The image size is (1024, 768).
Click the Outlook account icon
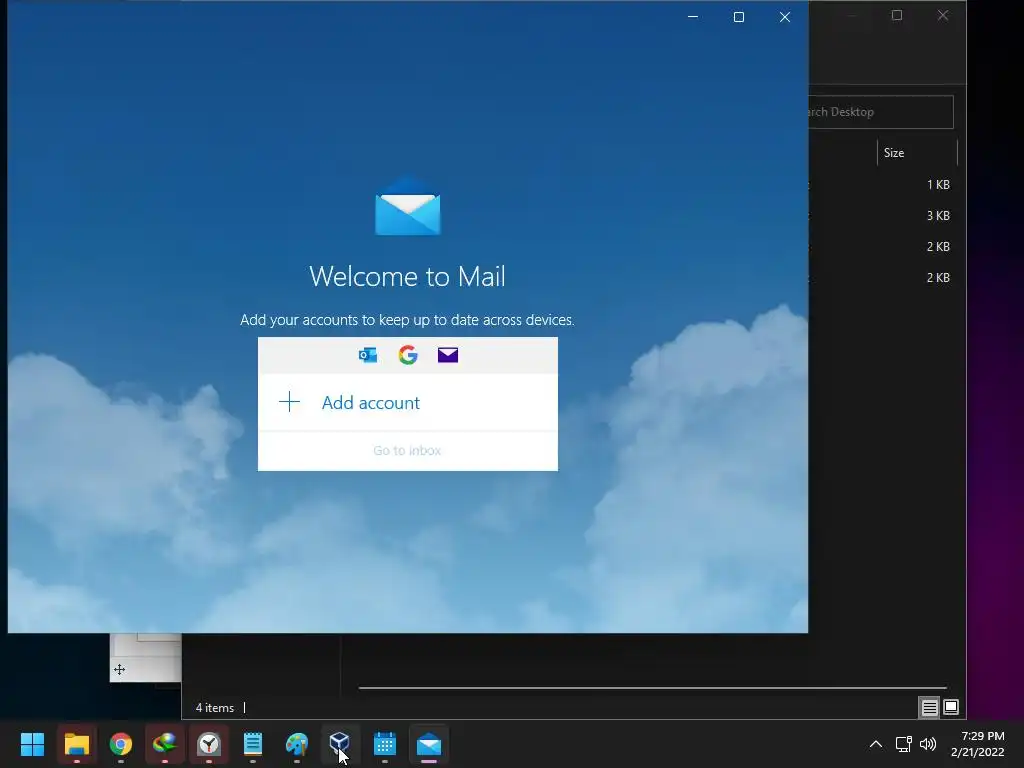[x=368, y=355]
